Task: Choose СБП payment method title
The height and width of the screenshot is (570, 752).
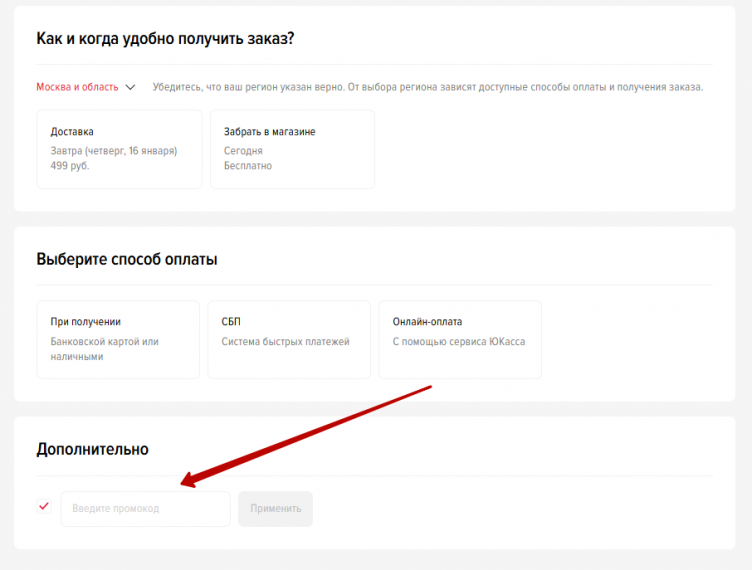Action: point(231,322)
